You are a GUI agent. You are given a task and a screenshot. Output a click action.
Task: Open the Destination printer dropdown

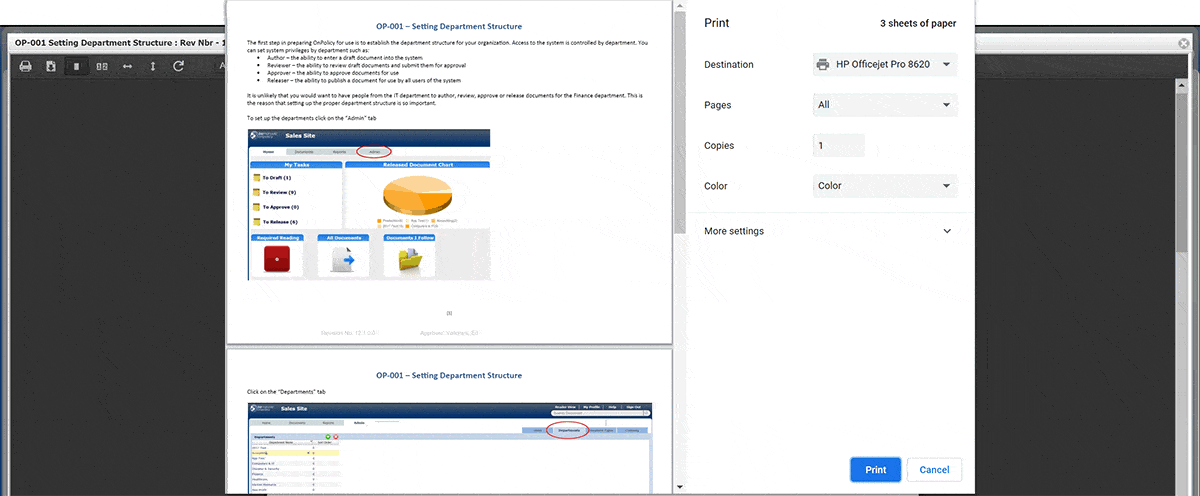pos(885,64)
